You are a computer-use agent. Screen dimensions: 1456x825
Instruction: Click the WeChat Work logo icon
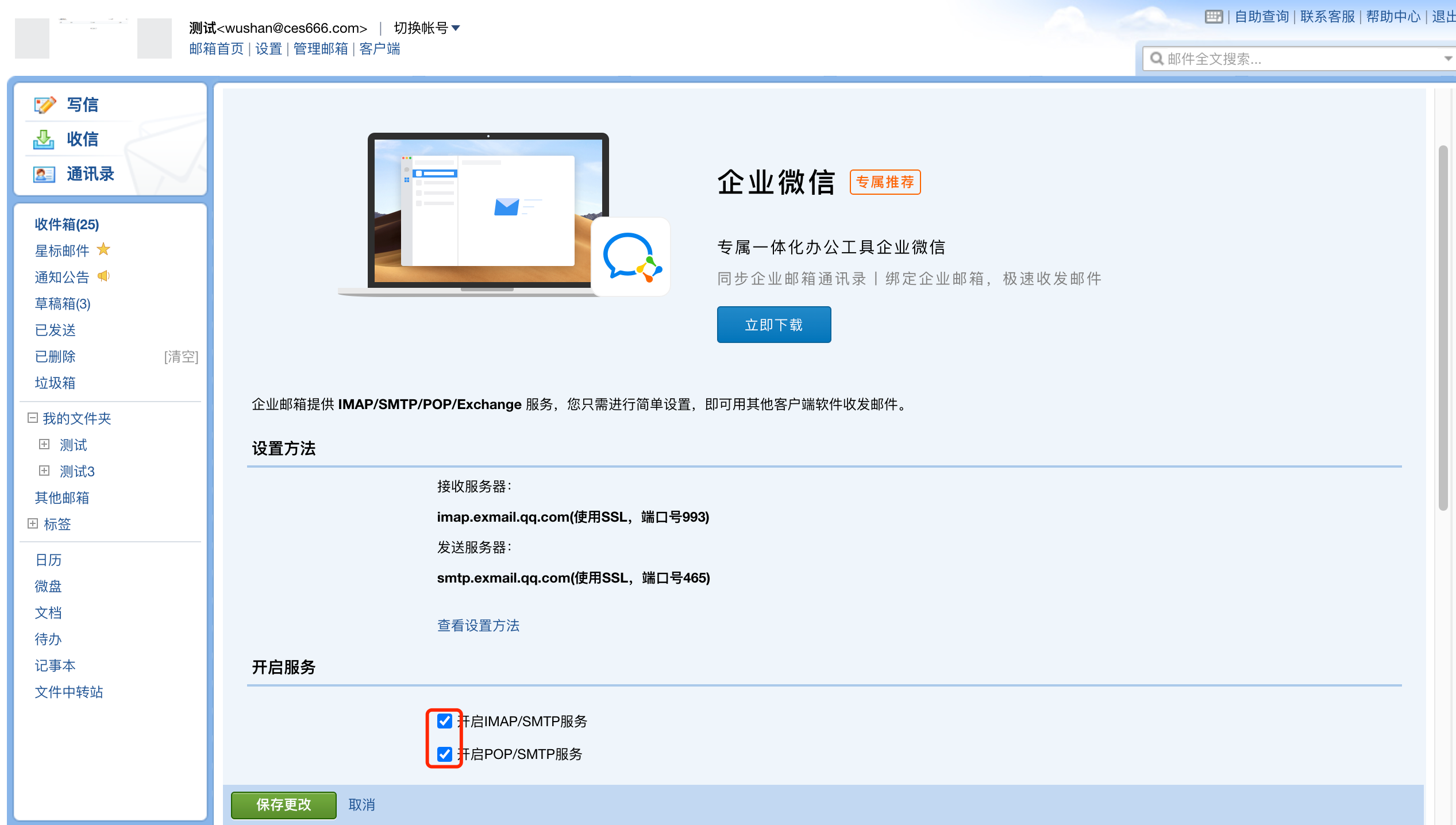(631, 257)
